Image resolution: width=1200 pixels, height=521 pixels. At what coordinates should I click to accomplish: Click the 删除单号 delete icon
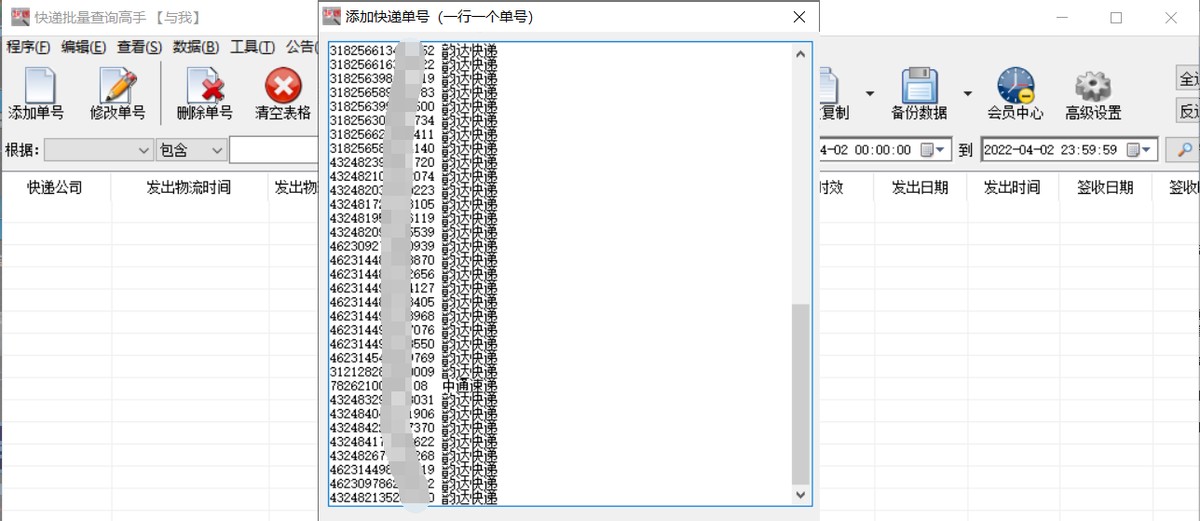click(204, 93)
